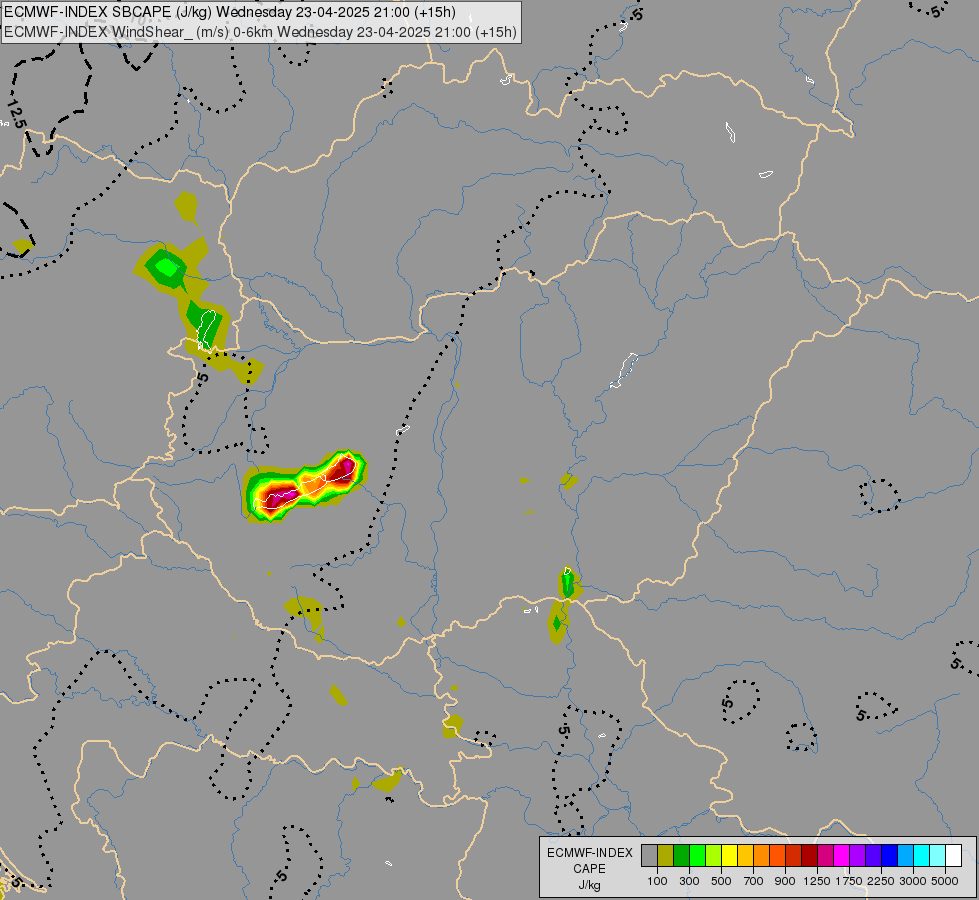
Task: Click the red-magenta CAPE maximum on the map
Action: click(x=305, y=485)
